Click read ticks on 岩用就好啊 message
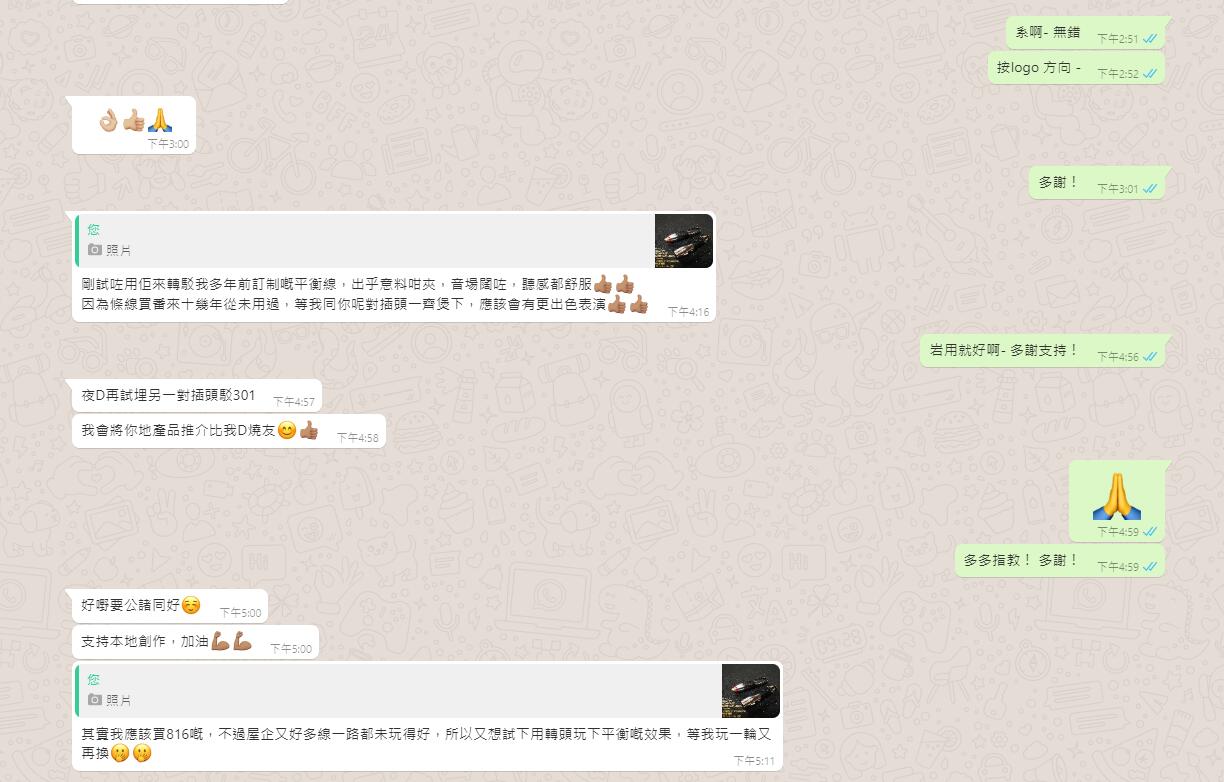This screenshot has width=1224, height=782. [1150, 356]
